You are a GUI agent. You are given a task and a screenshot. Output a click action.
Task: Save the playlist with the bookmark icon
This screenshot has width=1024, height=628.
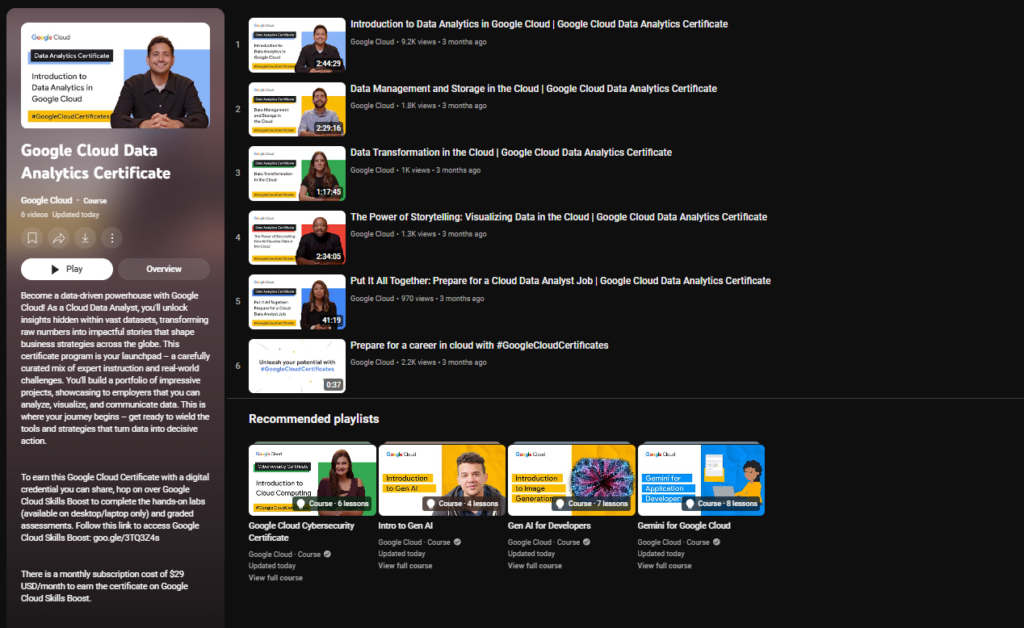(32, 238)
